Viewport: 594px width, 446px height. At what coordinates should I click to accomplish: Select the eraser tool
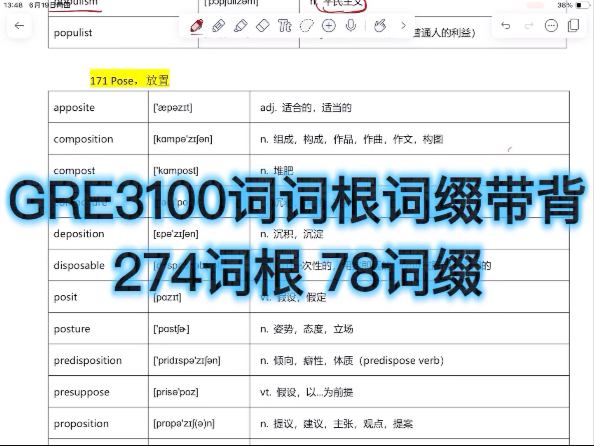tap(263, 26)
